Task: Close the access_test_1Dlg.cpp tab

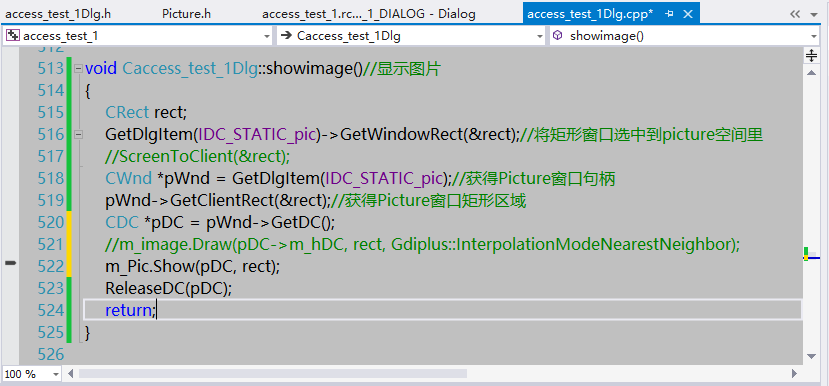Action: 688,14
